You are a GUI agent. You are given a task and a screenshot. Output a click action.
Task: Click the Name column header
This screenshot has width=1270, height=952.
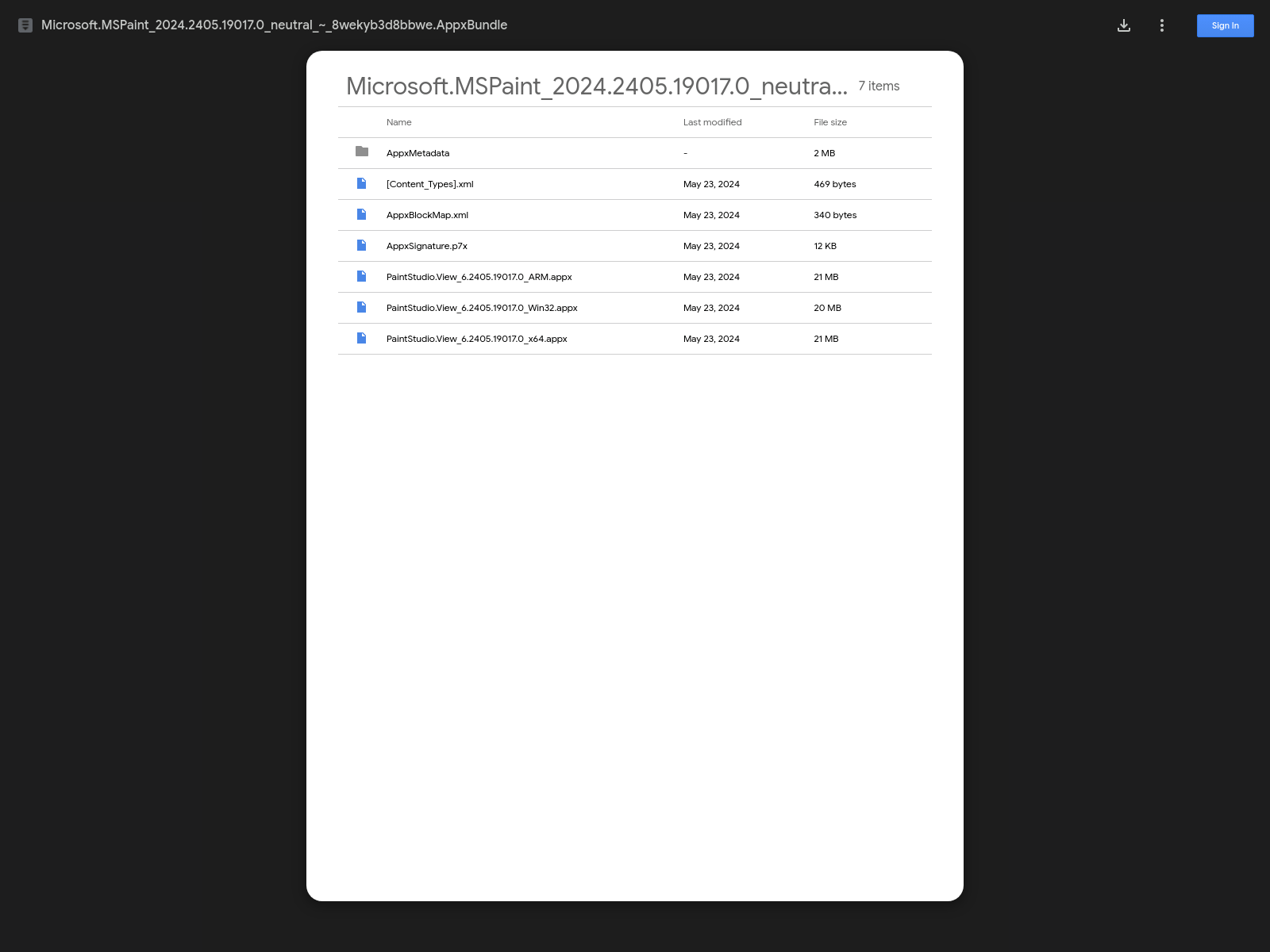[399, 122]
